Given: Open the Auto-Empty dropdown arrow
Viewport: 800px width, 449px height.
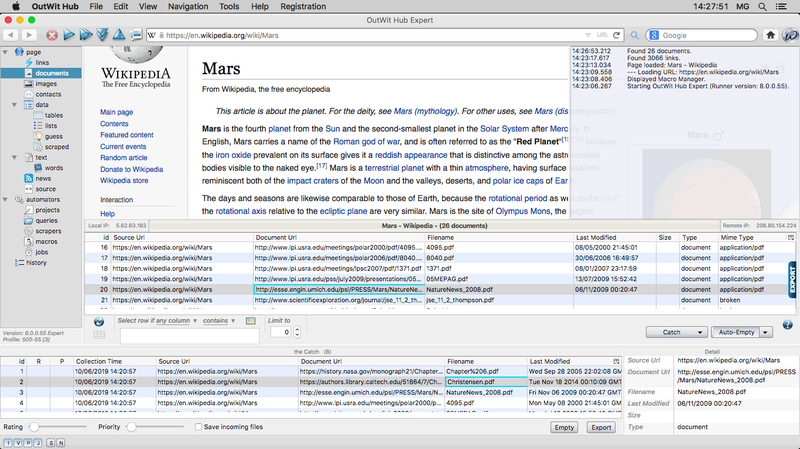Looking at the screenshot, I should (x=765, y=331).
